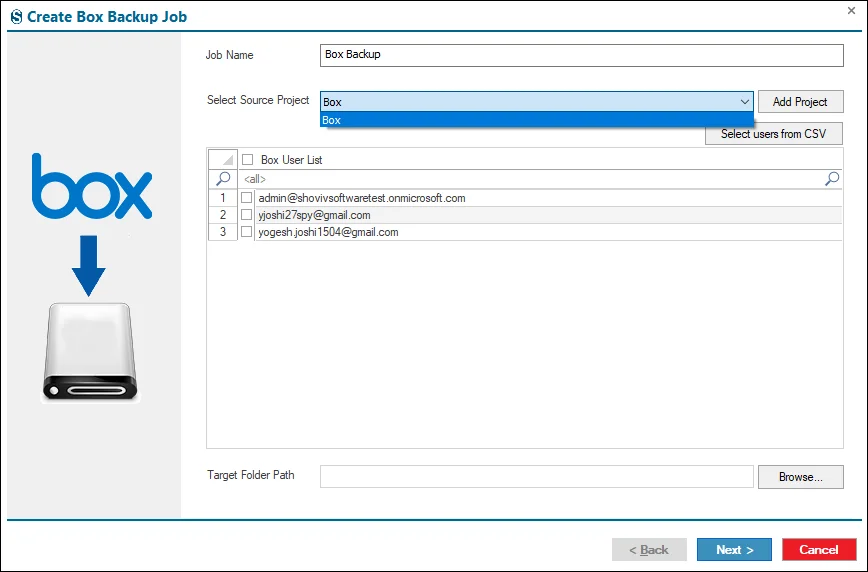This screenshot has width=868, height=572.
Task: Click the Target Folder Path label
Action: pyautogui.click(x=251, y=475)
